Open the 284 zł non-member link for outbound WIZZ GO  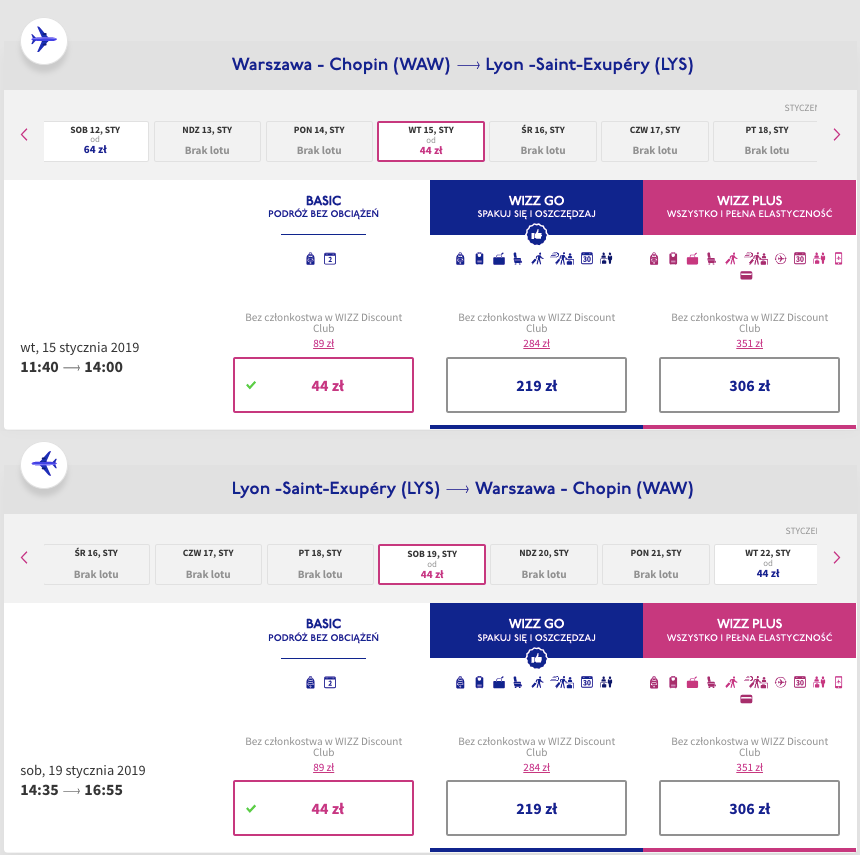[536, 343]
